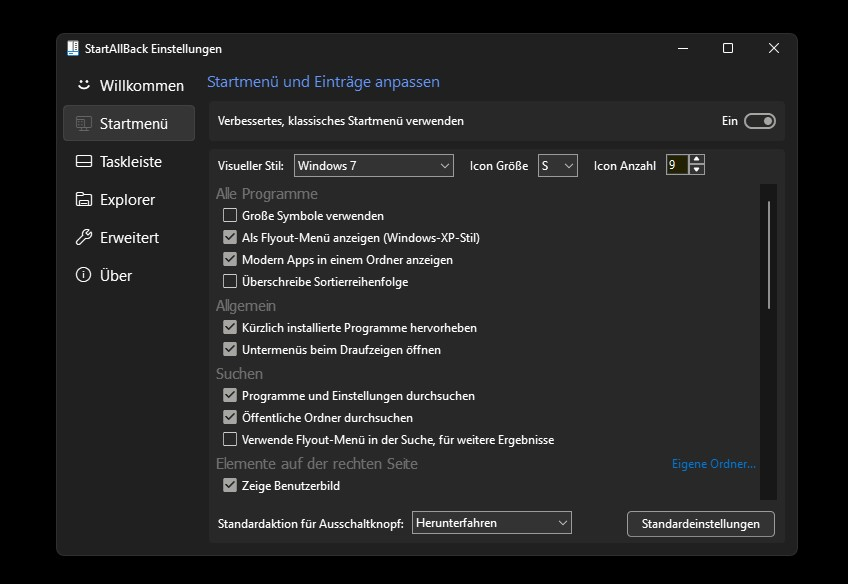
Task: Click the Über info icon
Action: [83, 275]
